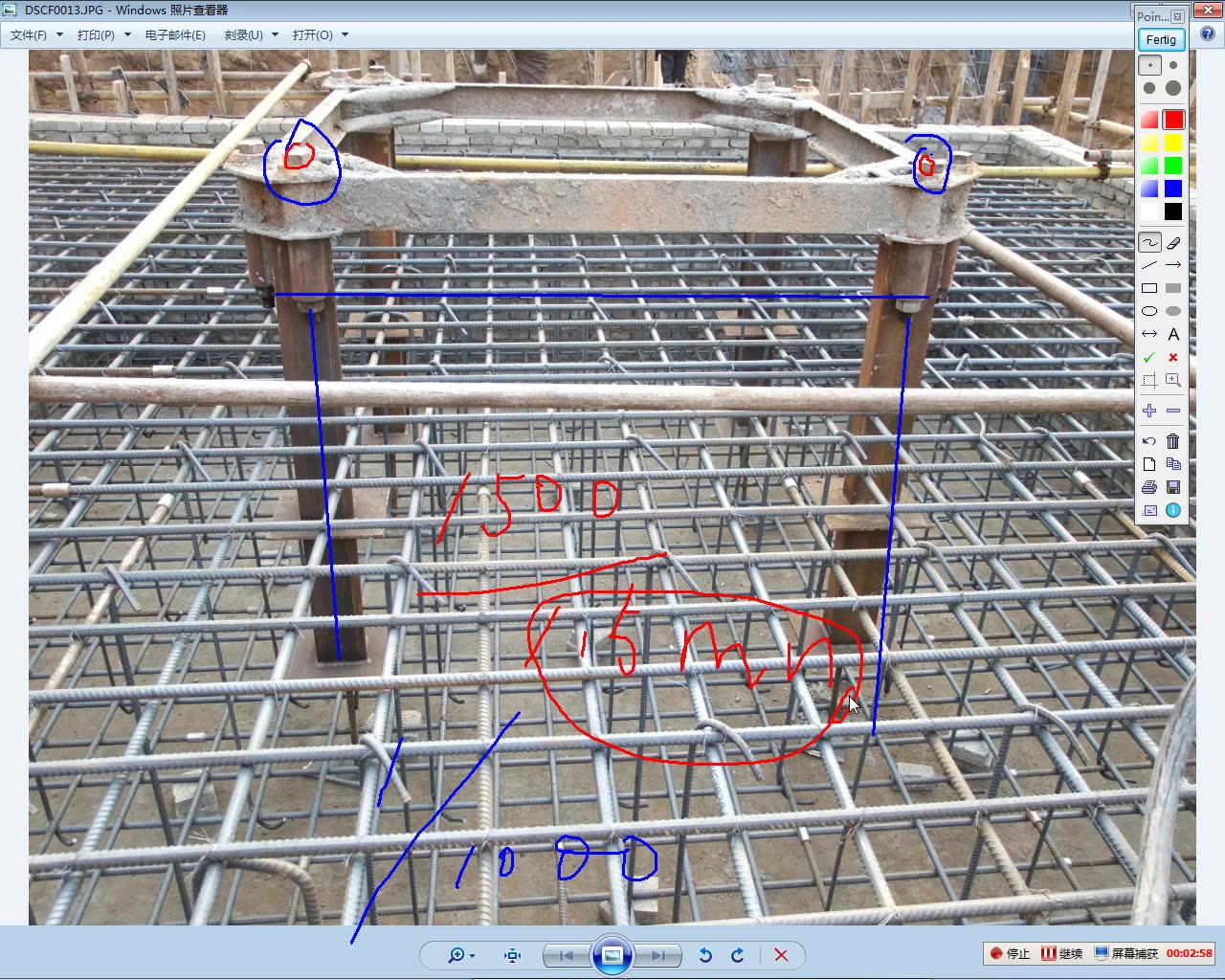Image resolution: width=1225 pixels, height=980 pixels.
Task: Select the filled ellipse tool
Action: point(1173,311)
